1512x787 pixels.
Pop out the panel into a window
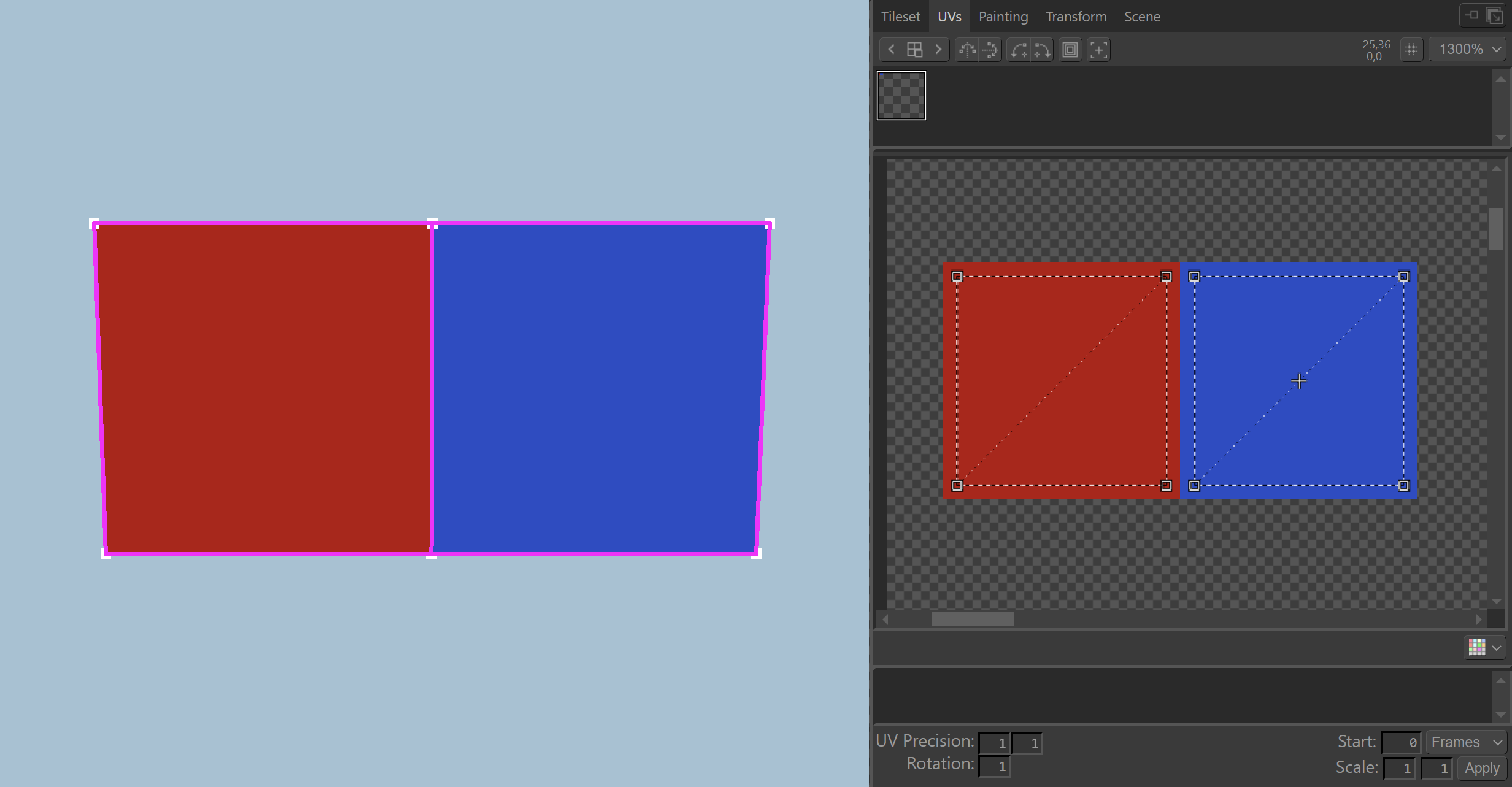point(1495,15)
